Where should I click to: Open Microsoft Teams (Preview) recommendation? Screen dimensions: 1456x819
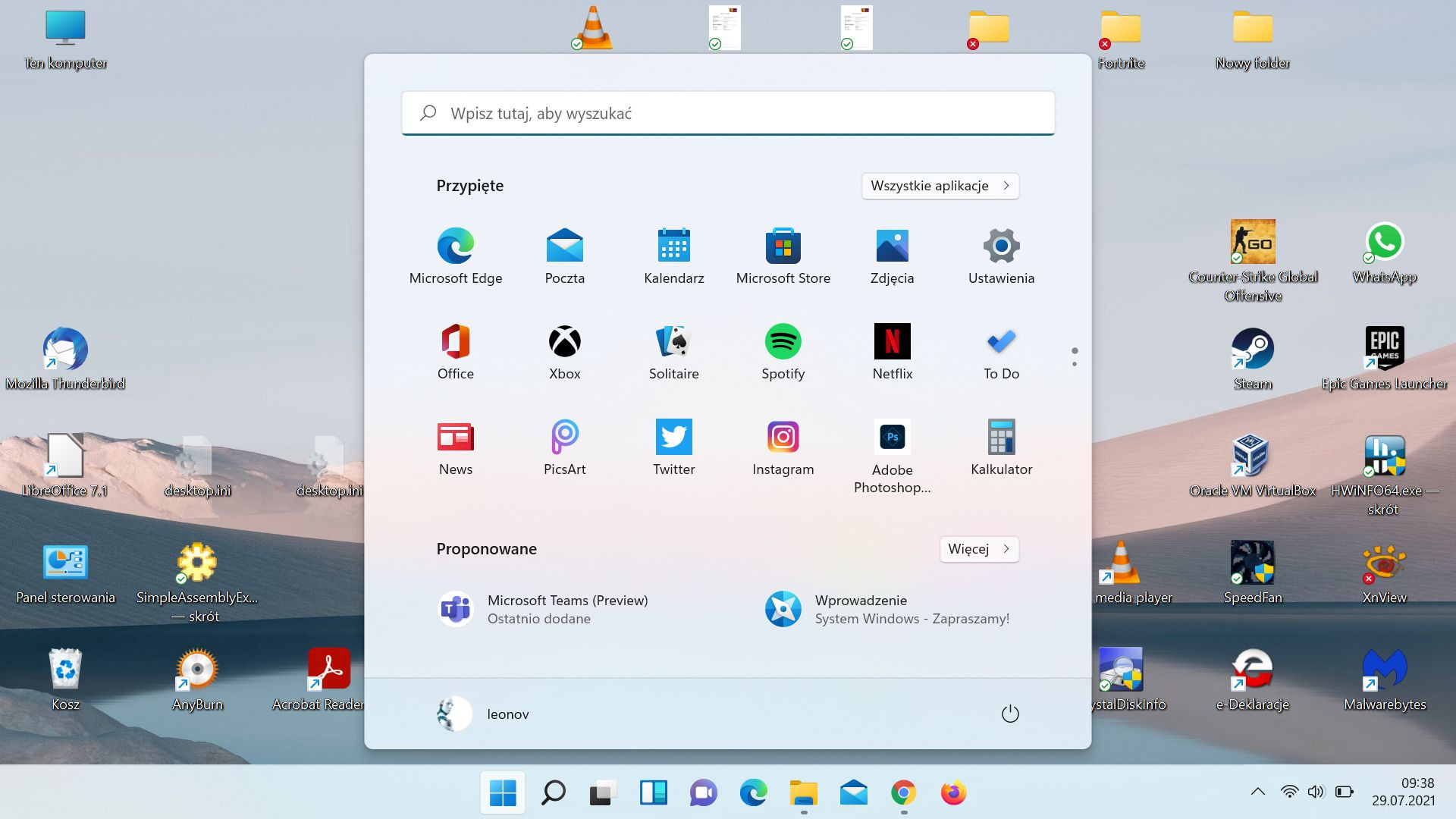point(544,609)
